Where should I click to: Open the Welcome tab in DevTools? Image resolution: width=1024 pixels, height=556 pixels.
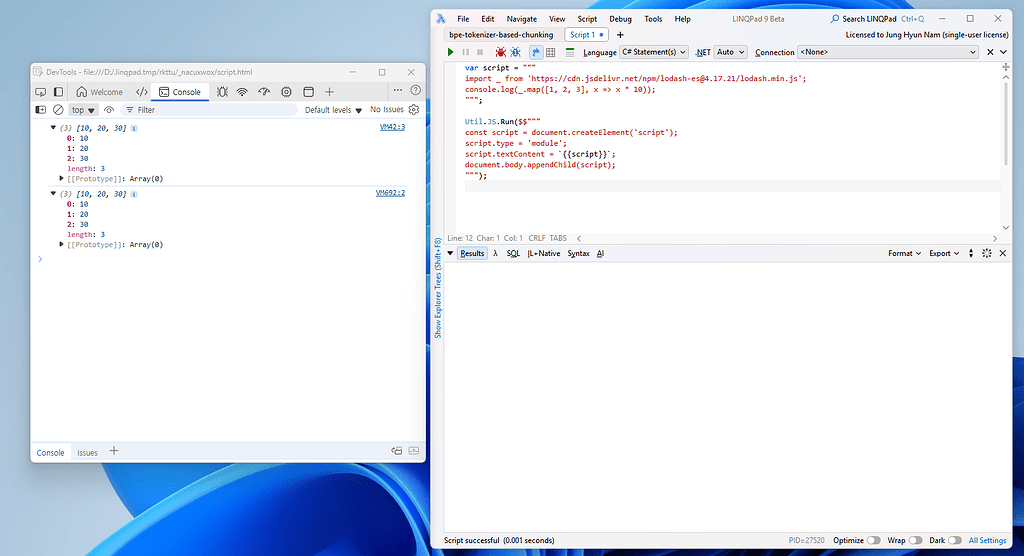pos(99,92)
